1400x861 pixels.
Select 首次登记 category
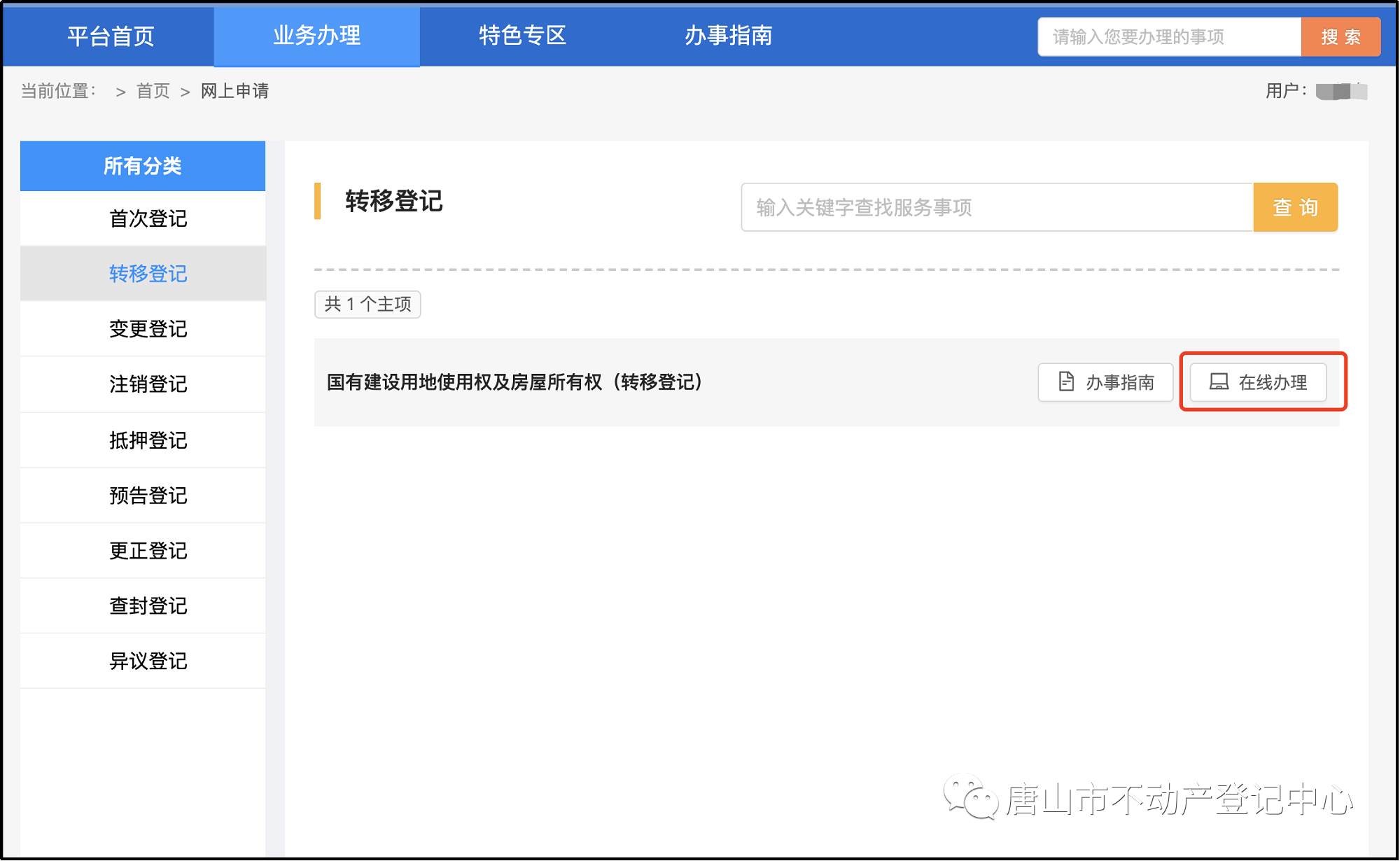147,218
